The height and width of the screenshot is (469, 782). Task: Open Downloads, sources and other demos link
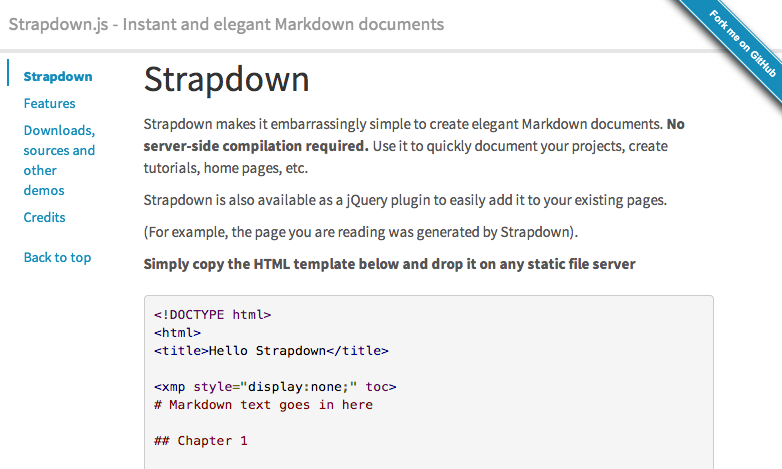click(x=59, y=160)
